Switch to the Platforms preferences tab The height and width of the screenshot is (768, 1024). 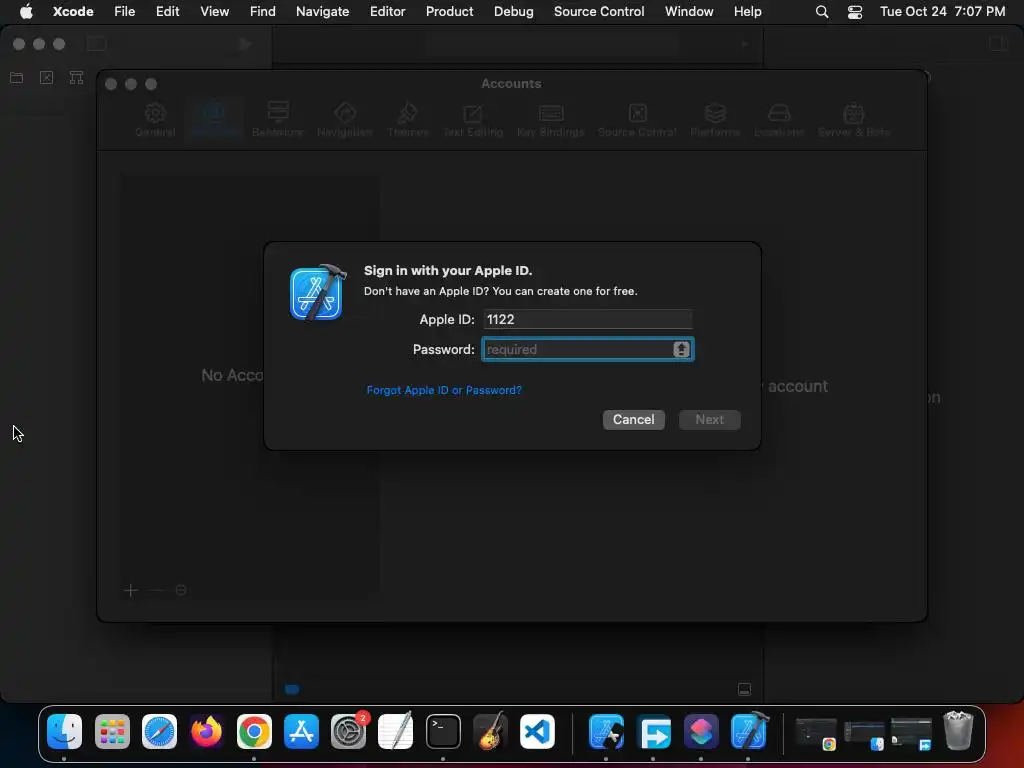click(715, 120)
